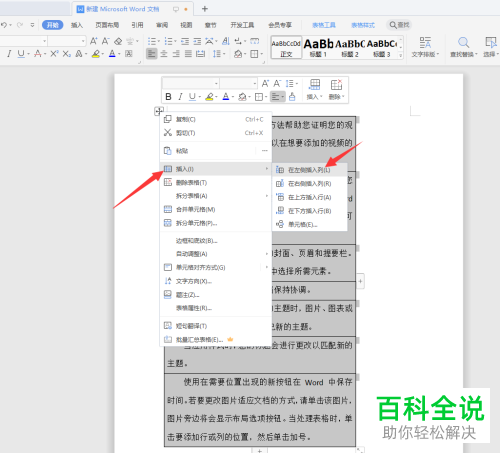Open the ribbon font name dropdown
The image size is (500, 453).
point(44,41)
